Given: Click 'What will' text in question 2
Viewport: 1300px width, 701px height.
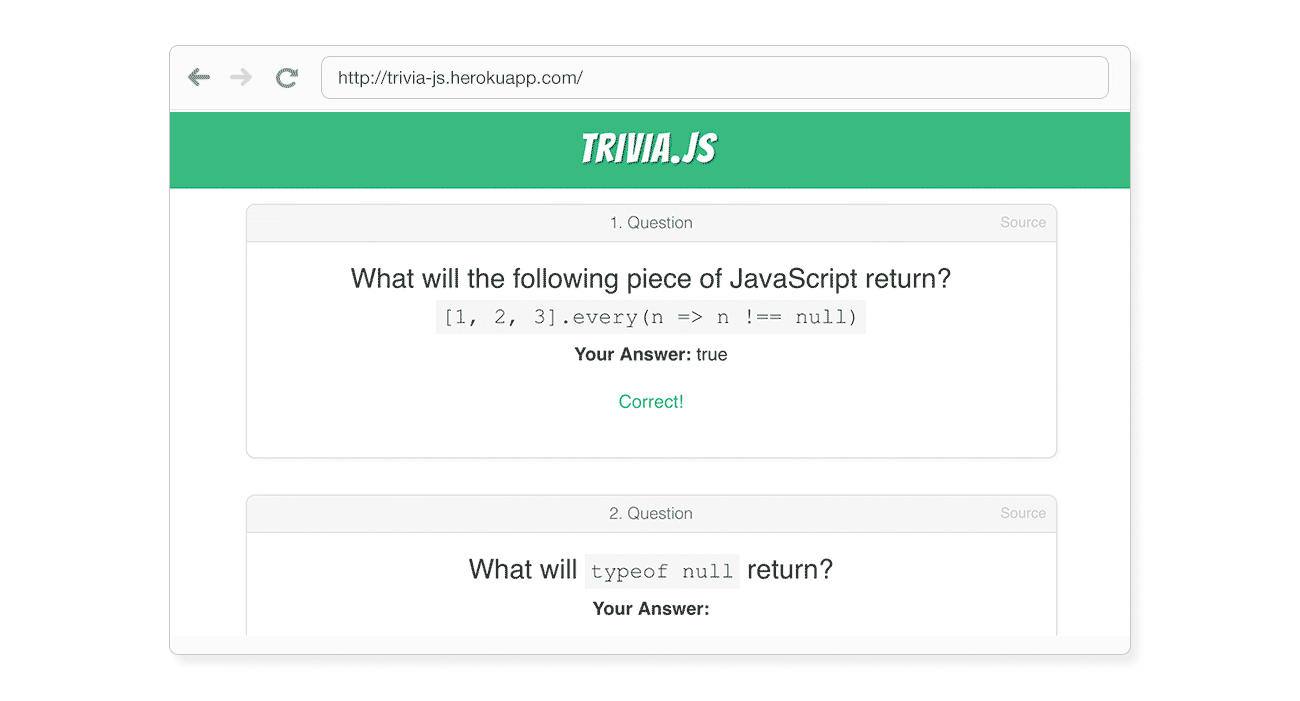Looking at the screenshot, I should pos(523,570).
